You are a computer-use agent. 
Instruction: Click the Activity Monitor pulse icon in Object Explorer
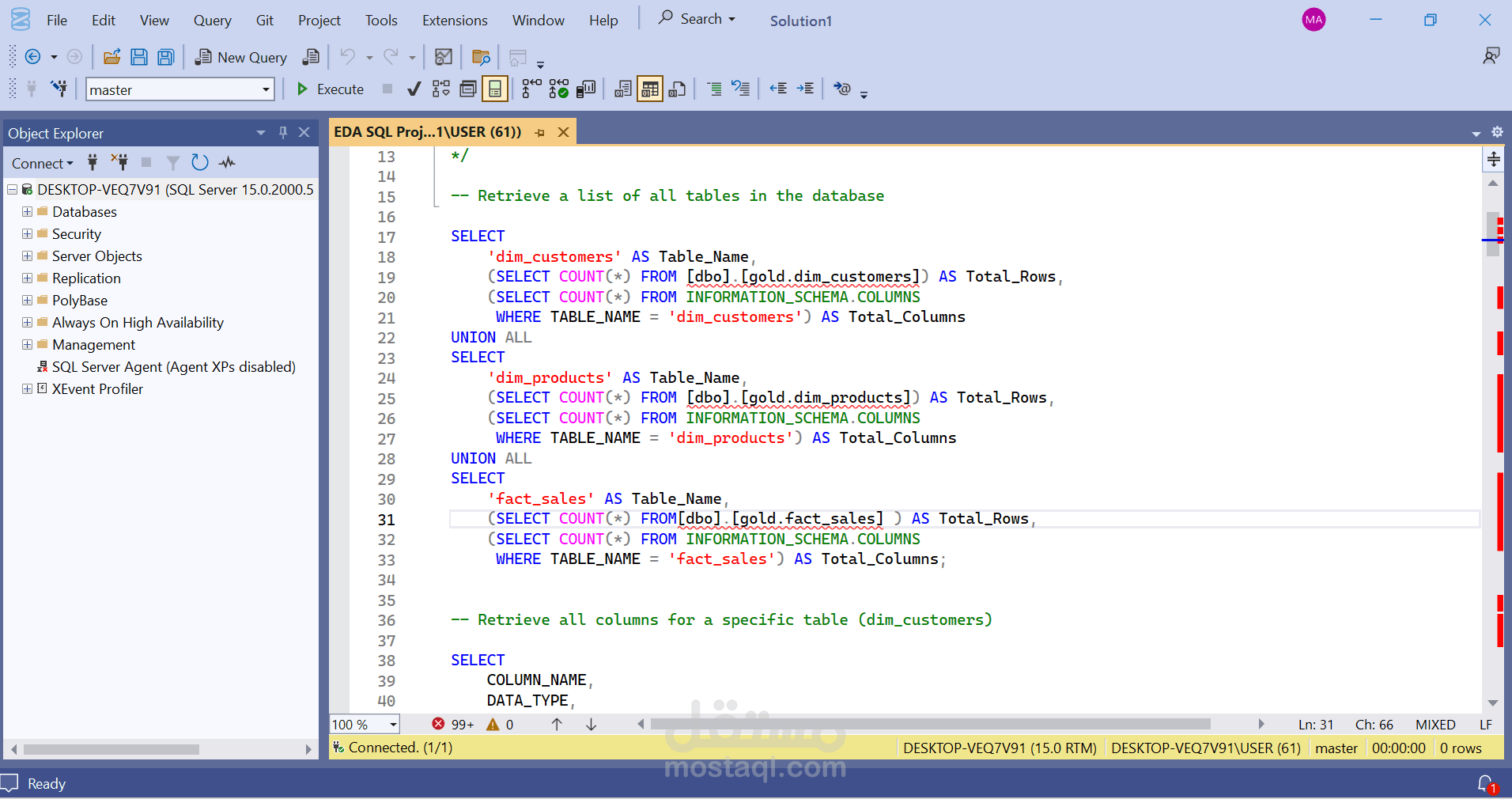point(228,163)
